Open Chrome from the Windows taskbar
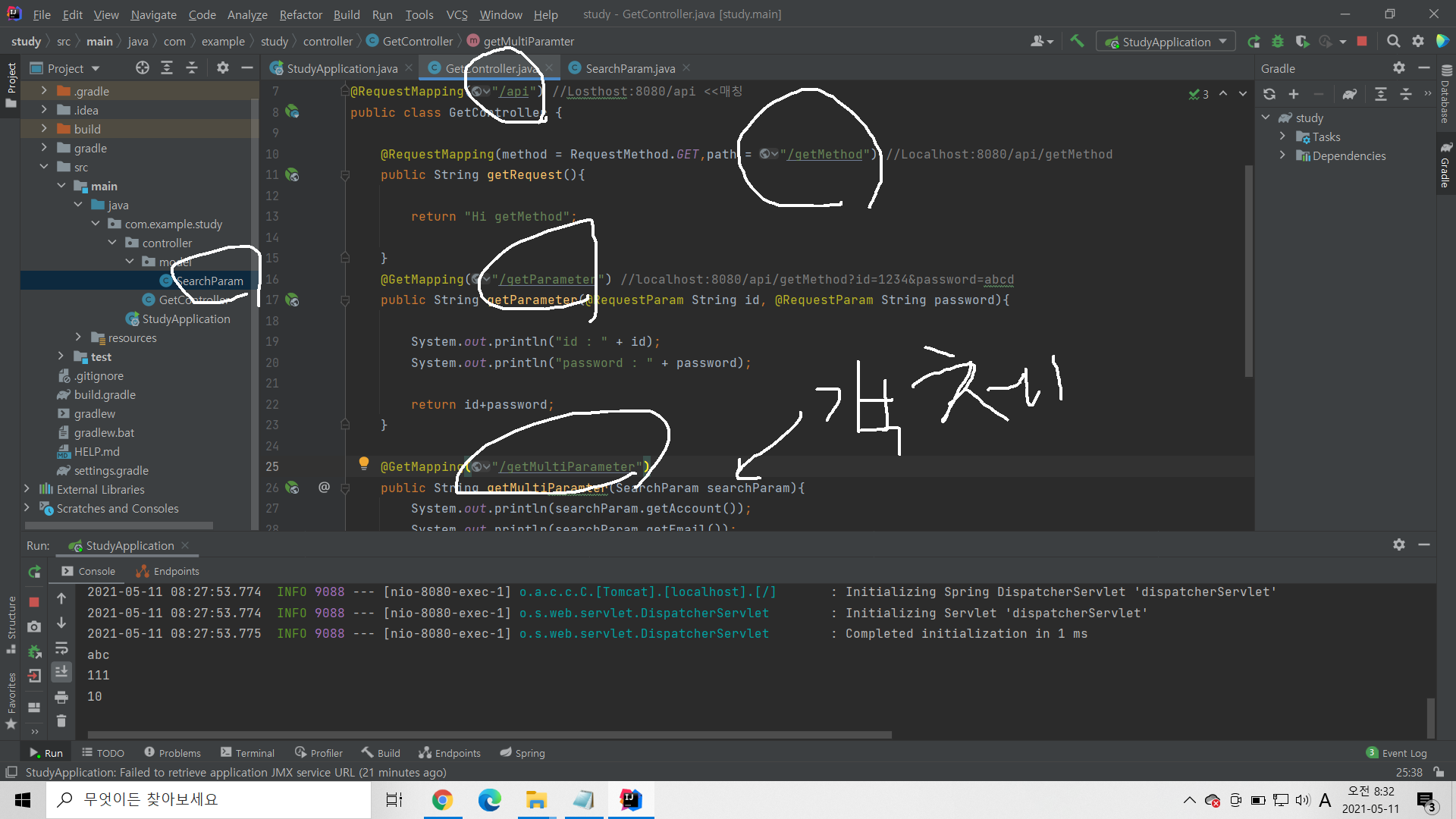The image size is (1456, 819). [442, 800]
